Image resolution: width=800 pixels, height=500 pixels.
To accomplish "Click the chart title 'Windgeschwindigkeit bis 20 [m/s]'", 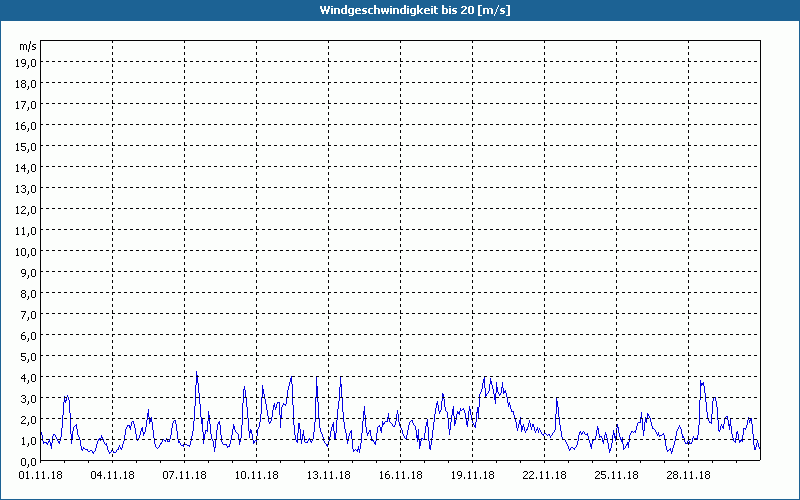I will click(415, 10).
